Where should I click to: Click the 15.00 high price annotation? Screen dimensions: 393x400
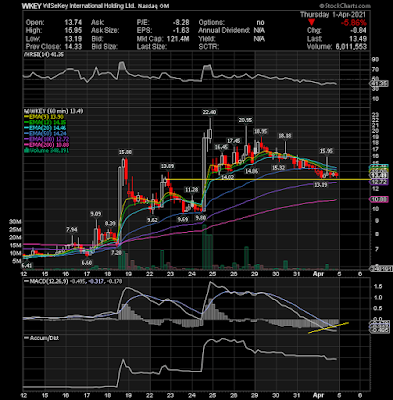point(125,152)
